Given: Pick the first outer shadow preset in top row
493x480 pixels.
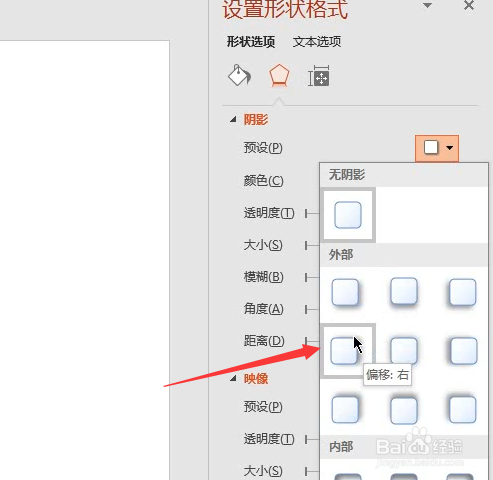Looking at the screenshot, I should [x=345, y=292].
